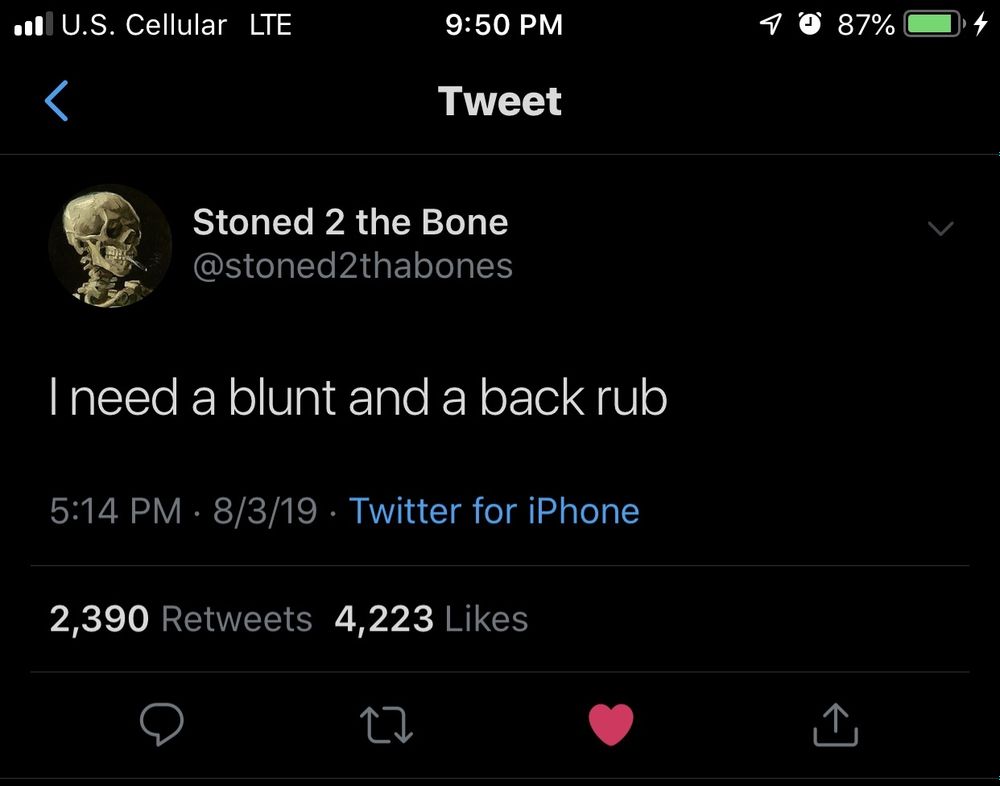Image resolution: width=1000 pixels, height=786 pixels.
Task: Tap the 9:50 PM status bar clock
Action: point(504,25)
